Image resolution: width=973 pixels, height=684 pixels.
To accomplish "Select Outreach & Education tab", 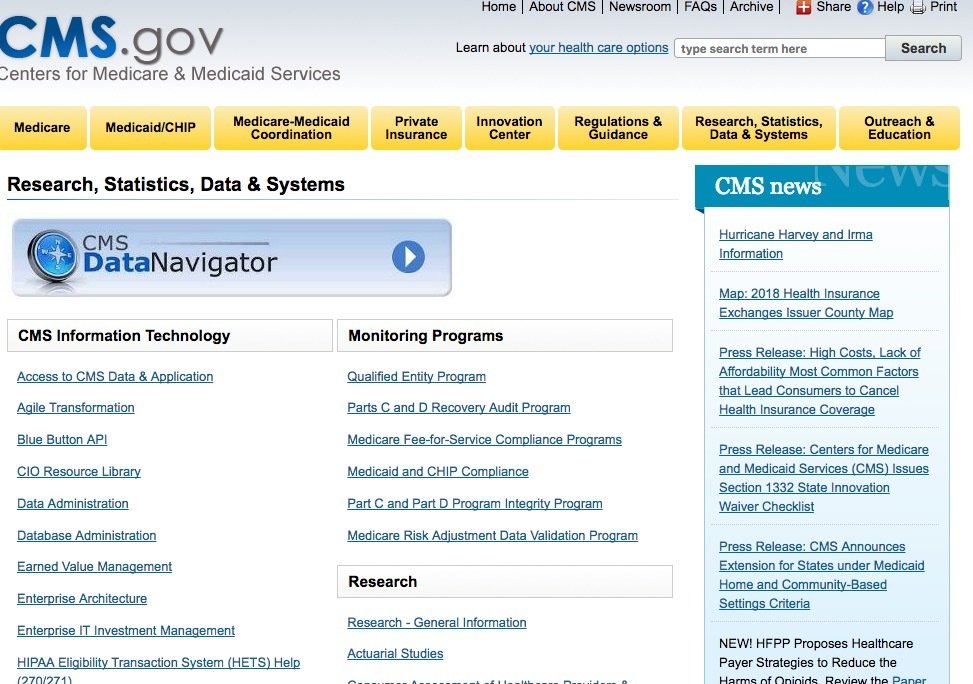I will pos(899,128).
